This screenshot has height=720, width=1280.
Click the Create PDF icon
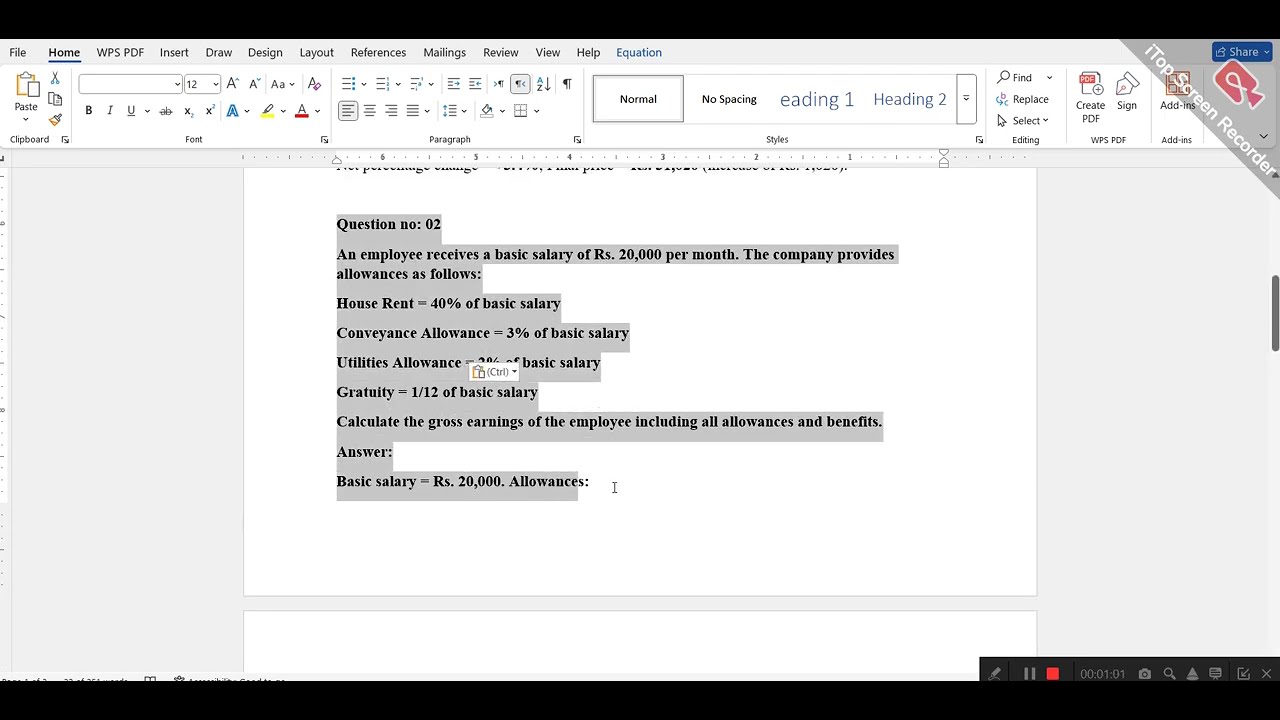pos(1090,97)
